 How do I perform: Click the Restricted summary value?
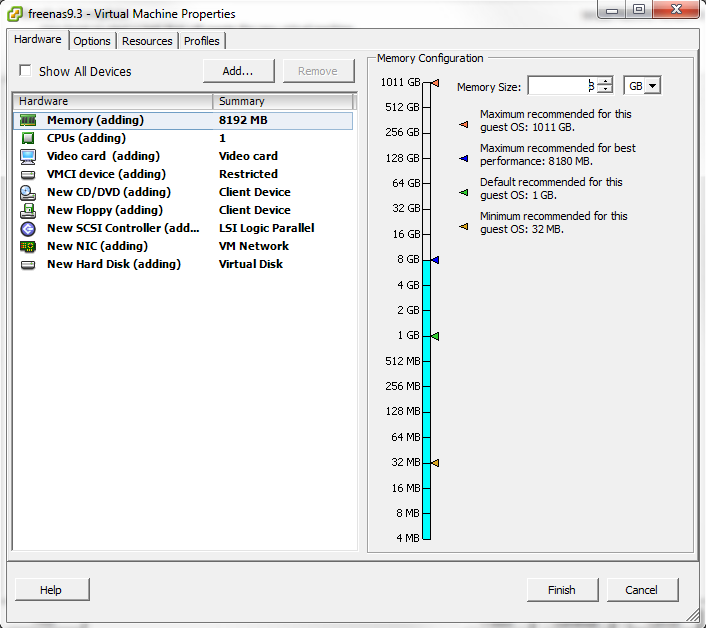pos(248,174)
